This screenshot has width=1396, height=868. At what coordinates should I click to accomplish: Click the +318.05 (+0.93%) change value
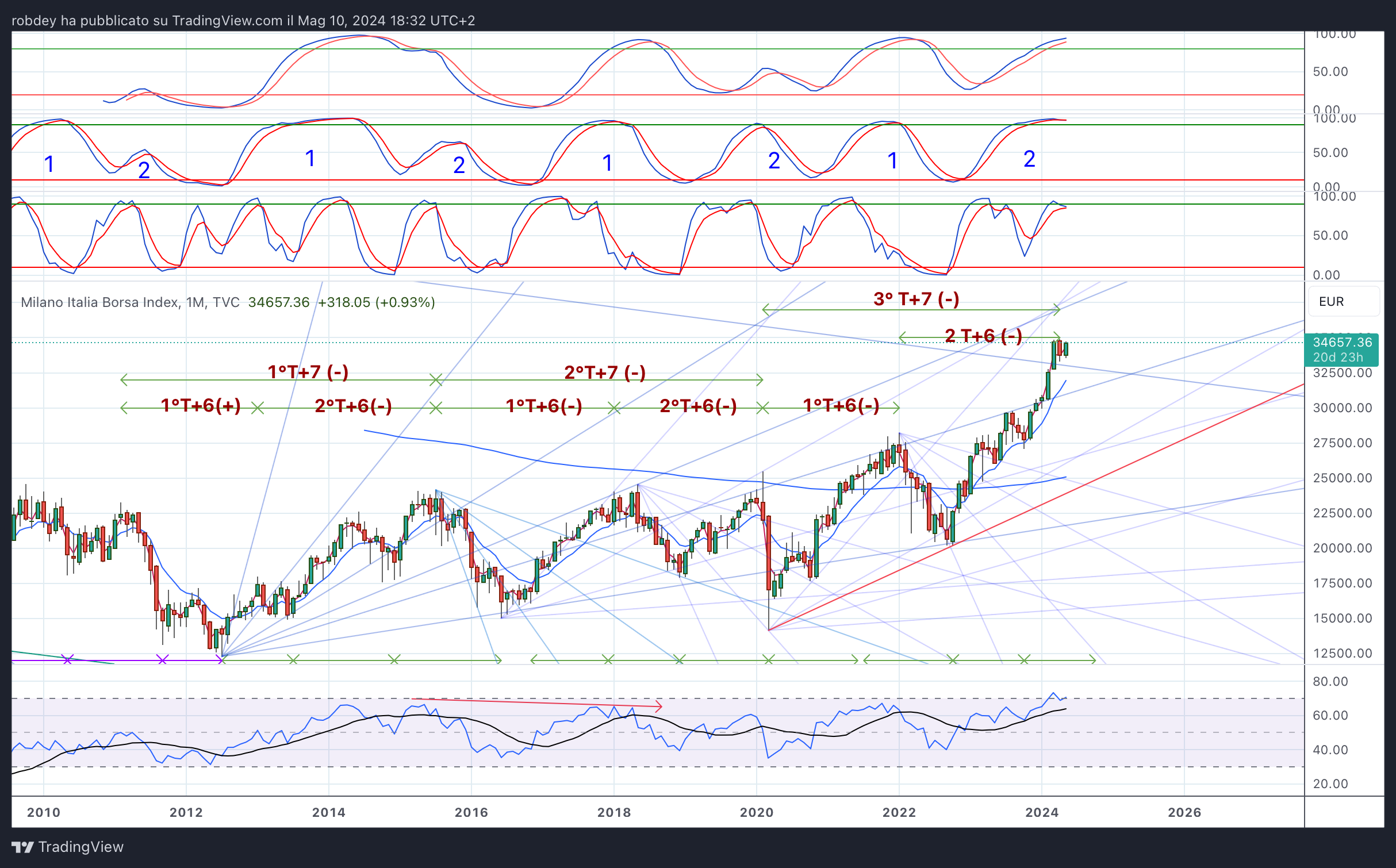pos(377,302)
